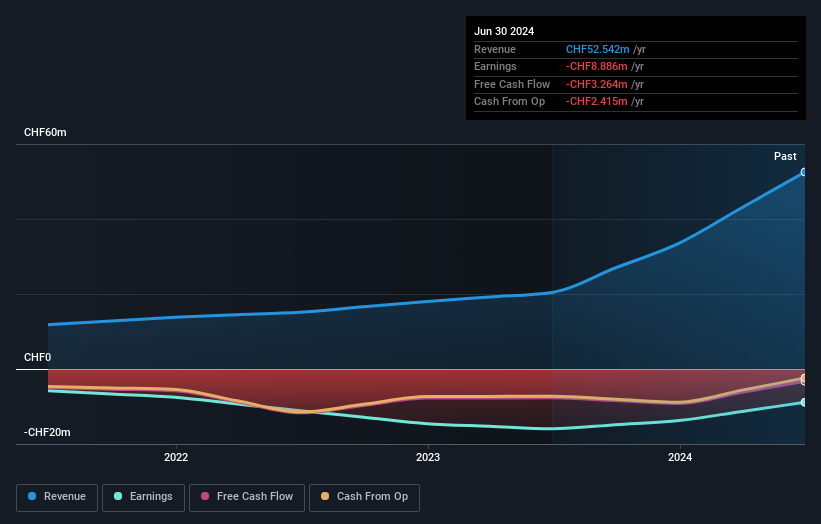Click the CHF52.542m revenue value
The height and width of the screenshot is (524, 821).
pyautogui.click(x=597, y=49)
